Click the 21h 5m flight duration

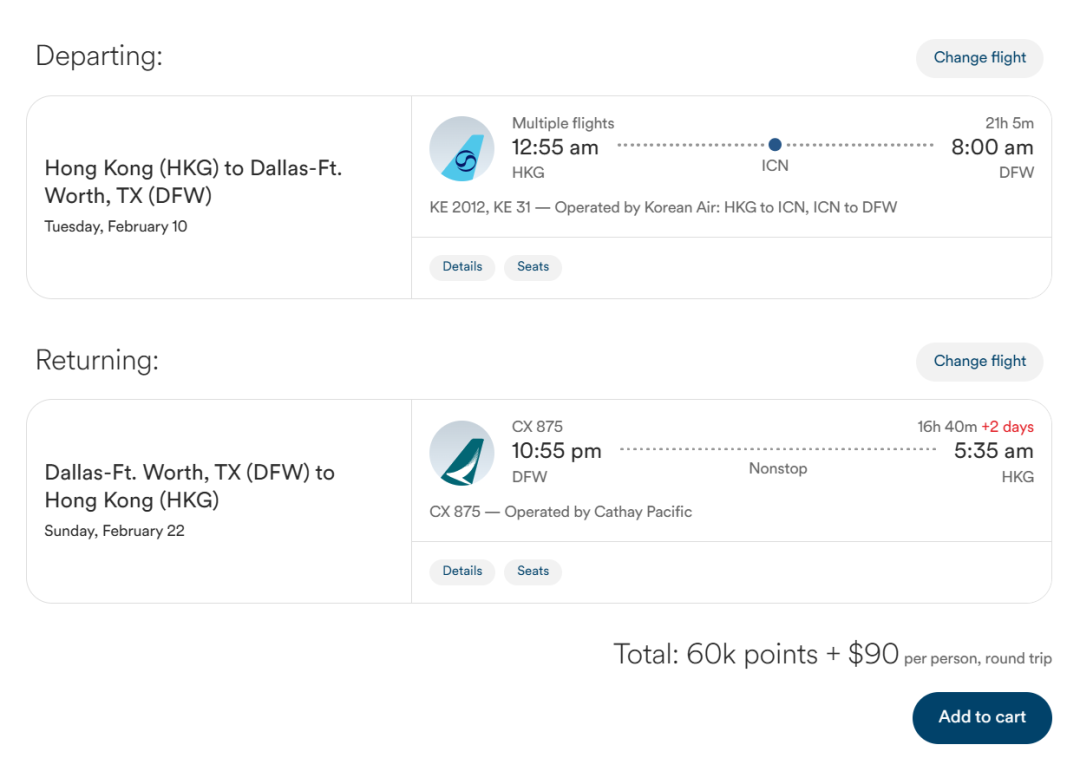(x=1009, y=123)
